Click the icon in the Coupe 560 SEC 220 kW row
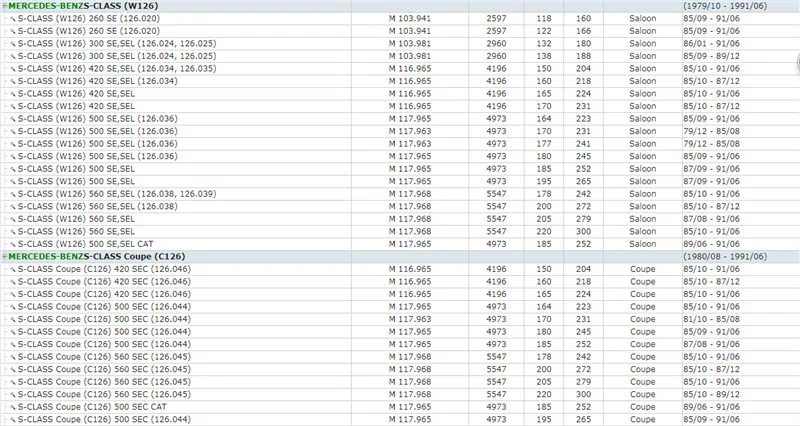 [13, 395]
